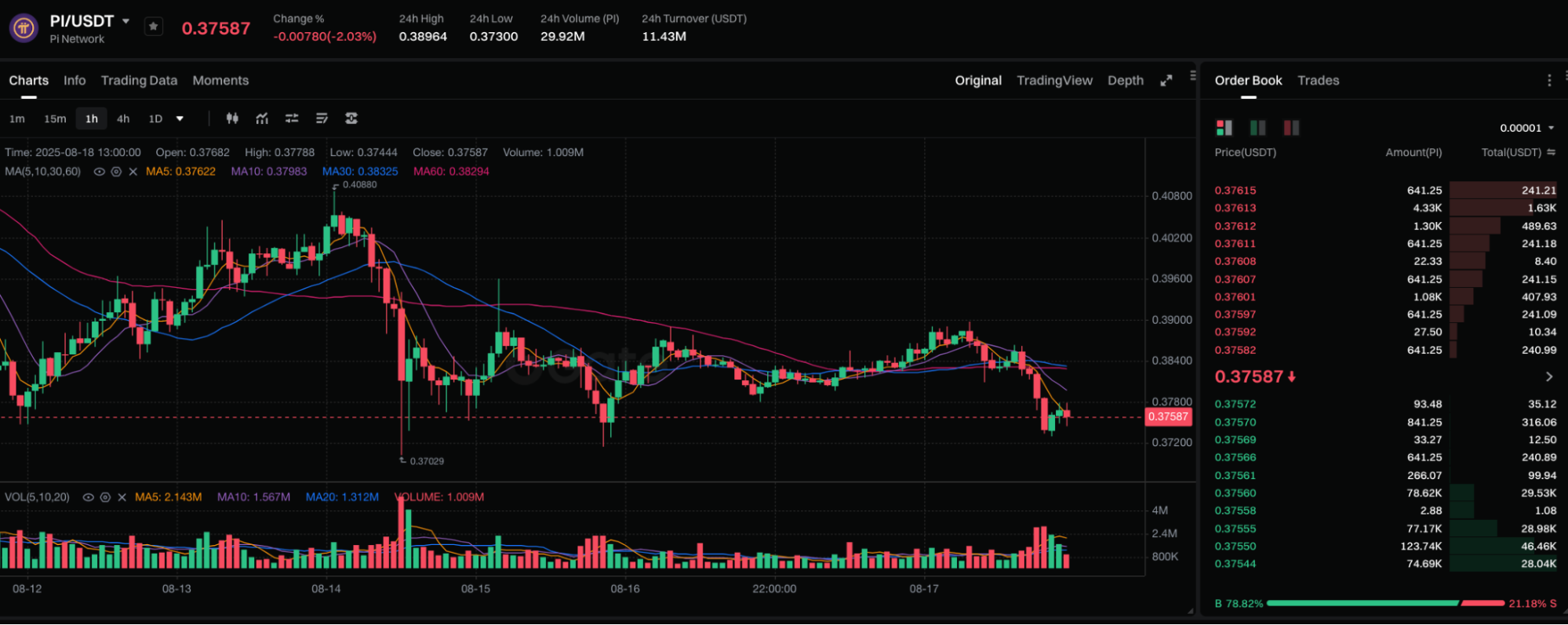This screenshot has height=625, width=1568.
Task: Open the 0.00001 price precision dropdown
Action: pos(1526,128)
